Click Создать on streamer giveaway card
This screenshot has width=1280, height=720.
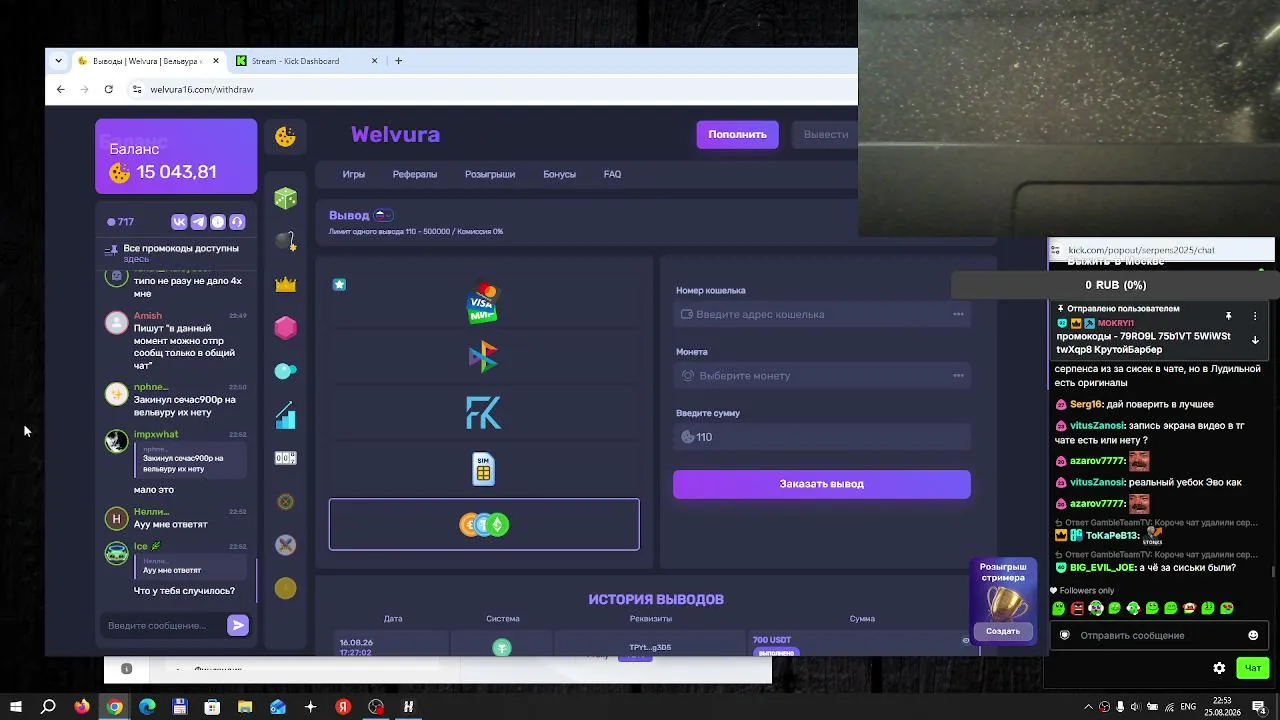click(x=1003, y=631)
